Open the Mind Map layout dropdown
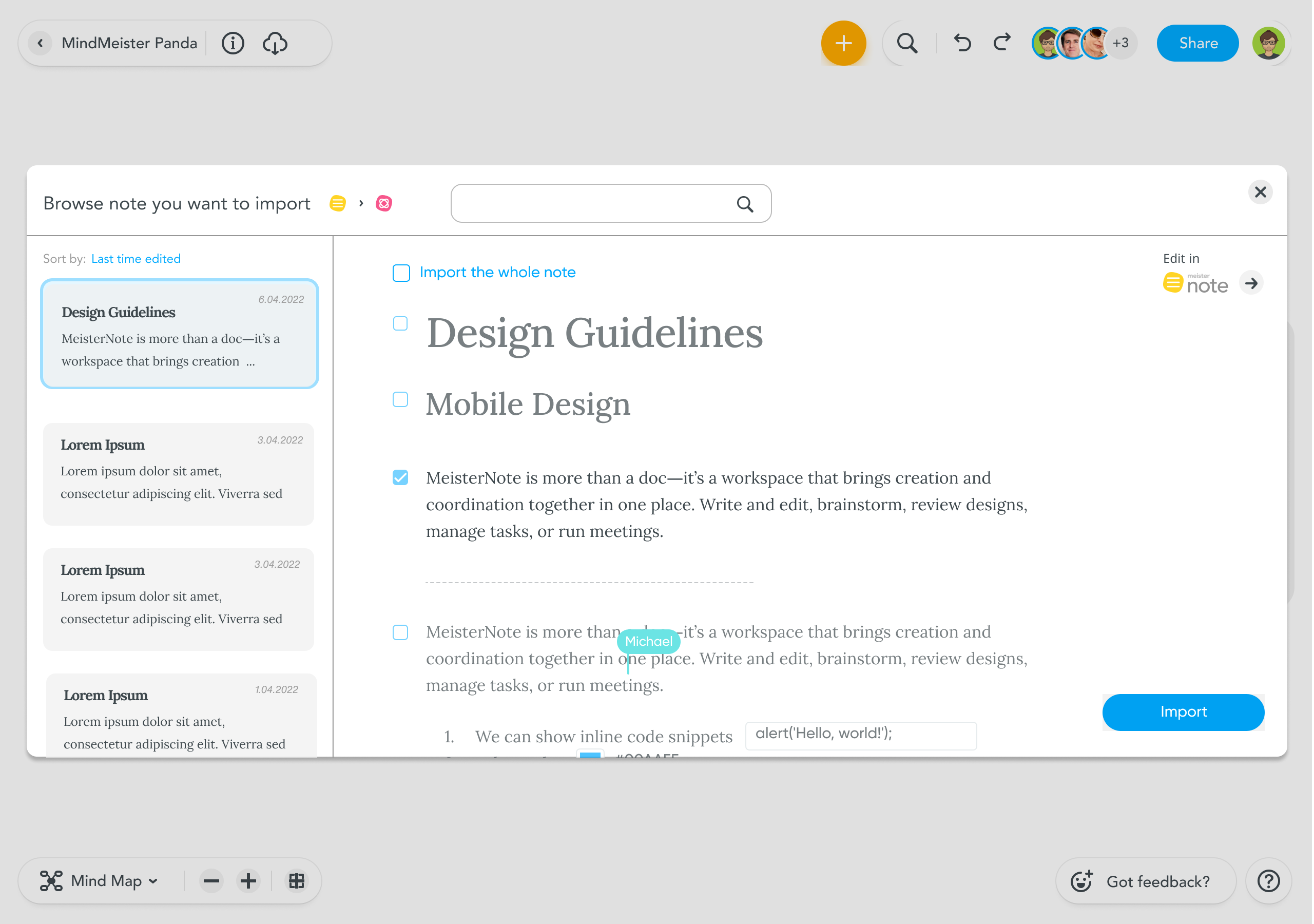The image size is (1314, 924). pos(99,880)
